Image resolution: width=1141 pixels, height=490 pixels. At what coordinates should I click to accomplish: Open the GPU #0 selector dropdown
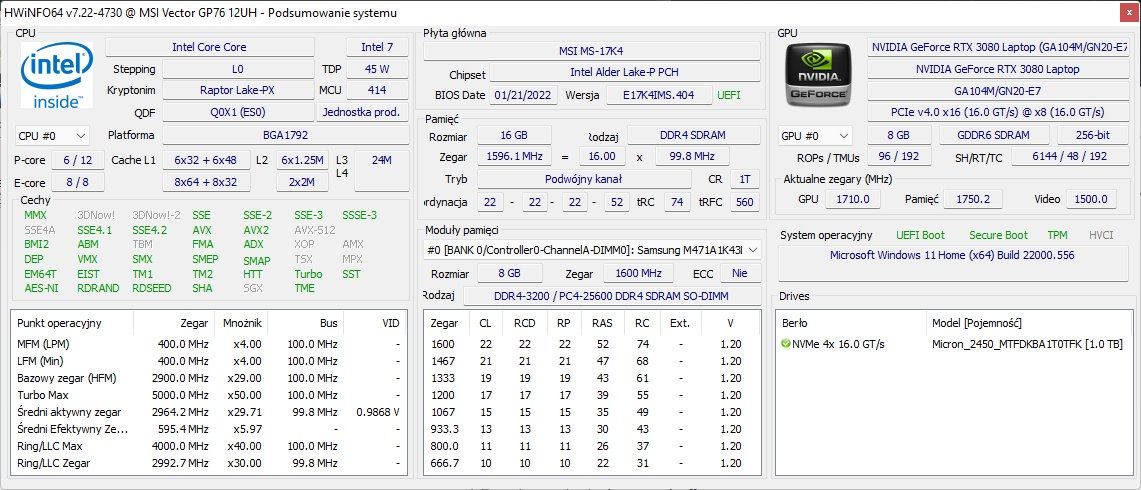click(x=815, y=135)
